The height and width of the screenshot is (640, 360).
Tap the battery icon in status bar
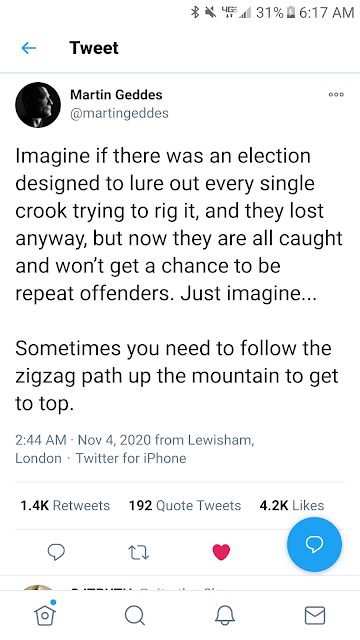click(290, 13)
